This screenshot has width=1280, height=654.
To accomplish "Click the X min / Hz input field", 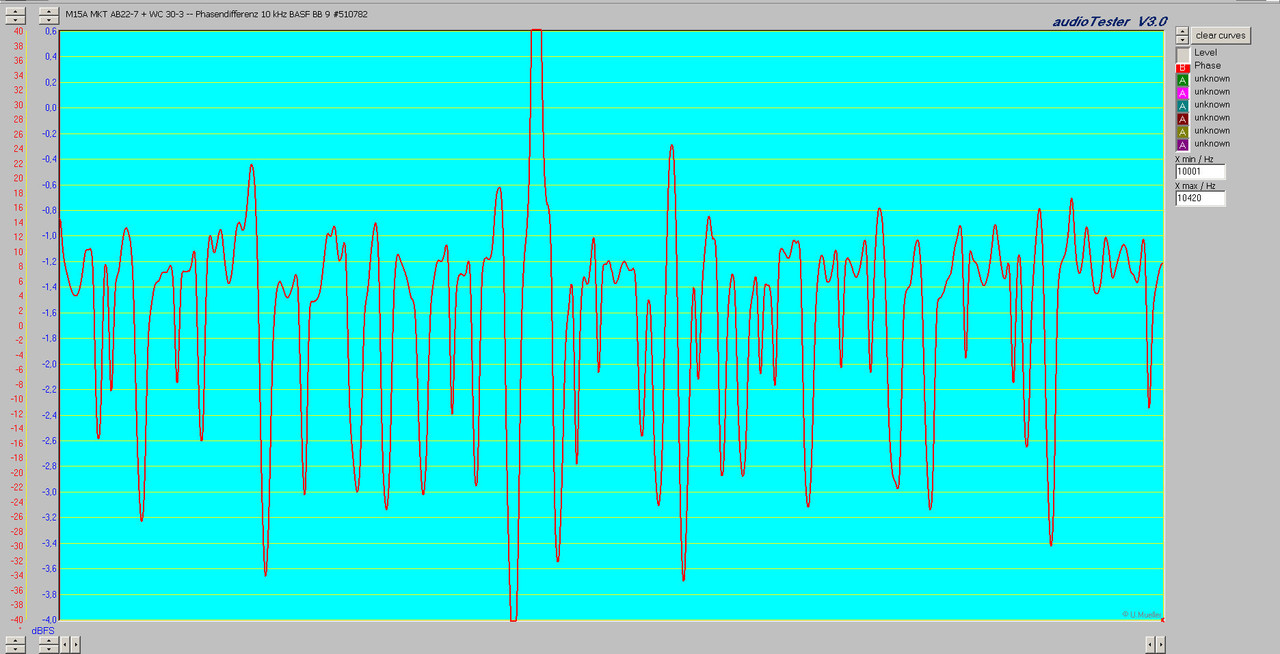I will 1200,172.
